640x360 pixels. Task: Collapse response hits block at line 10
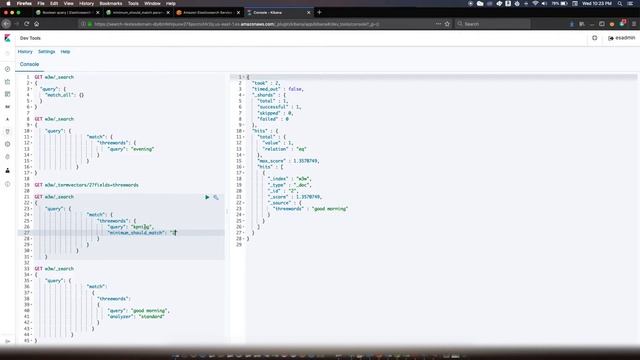pos(244,131)
